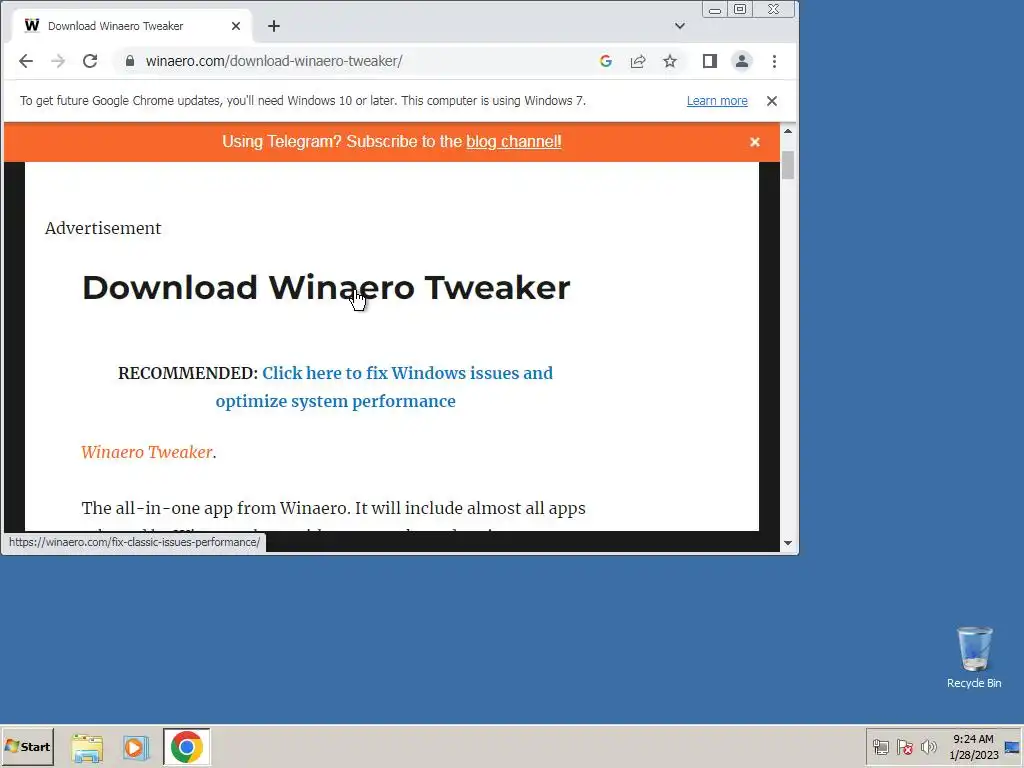This screenshot has height=768, width=1024.
Task: Click the greyed forward navigation arrow
Action: click(x=58, y=61)
